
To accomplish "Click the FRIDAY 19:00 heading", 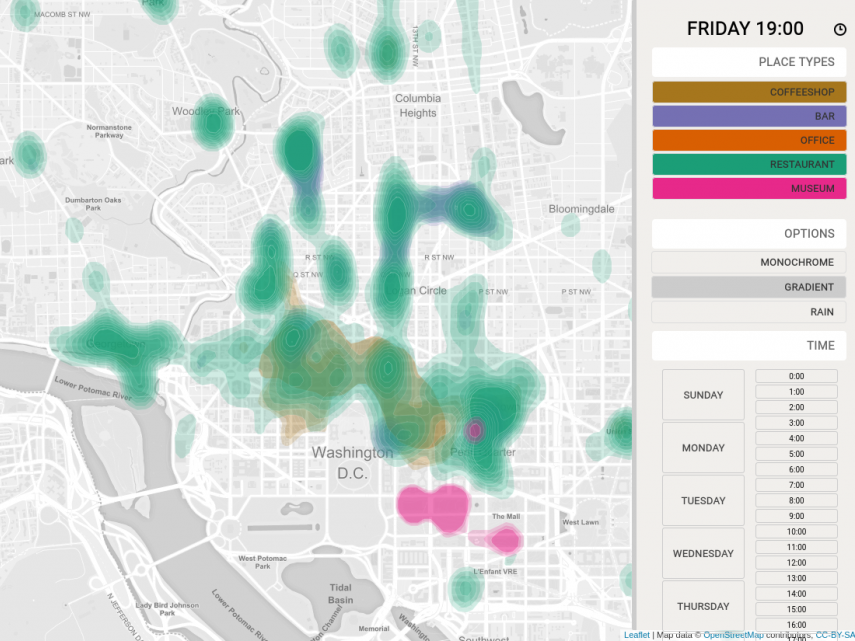I will (745, 28).
